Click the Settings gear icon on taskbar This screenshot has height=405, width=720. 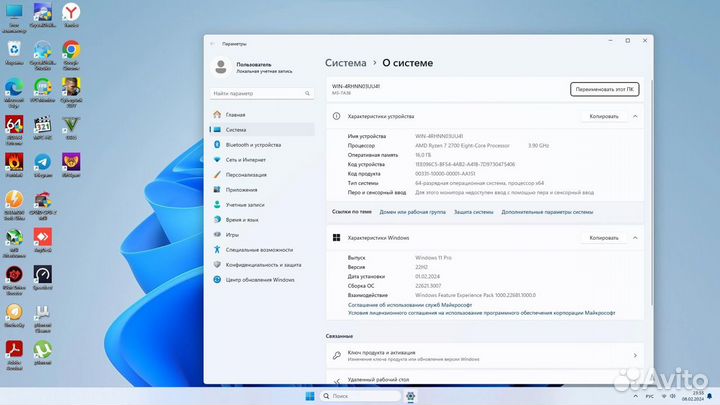[x=411, y=396]
